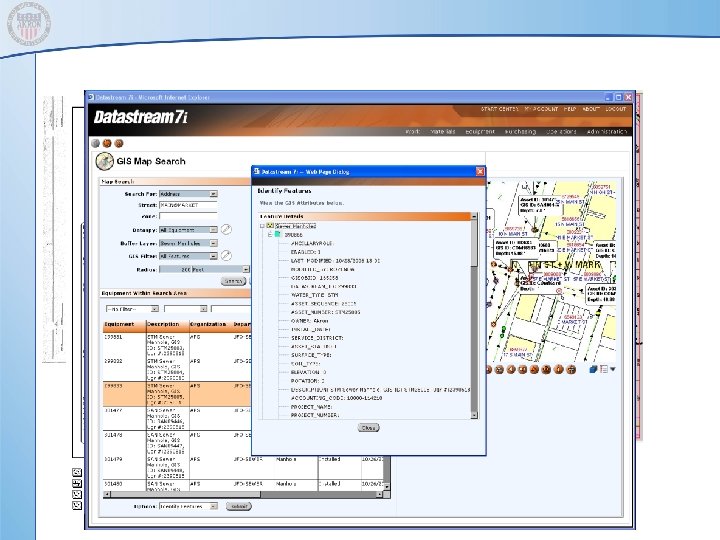Click the empty Zone input field
Viewport: 720px width, 540px height.
(x=188, y=216)
